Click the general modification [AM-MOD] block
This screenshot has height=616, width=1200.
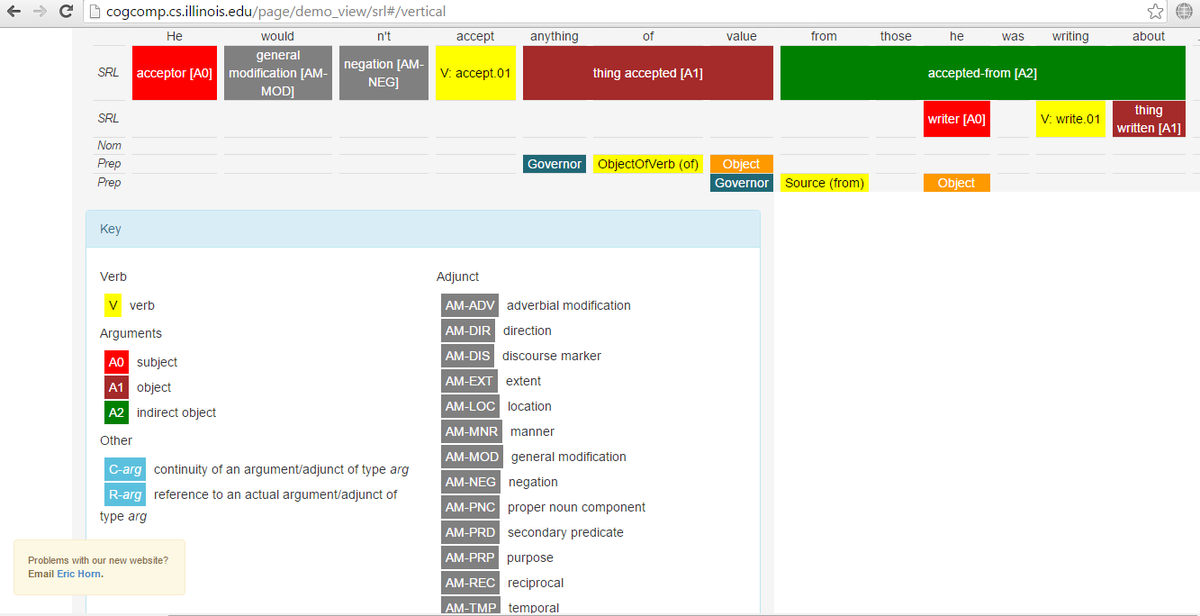coord(278,73)
